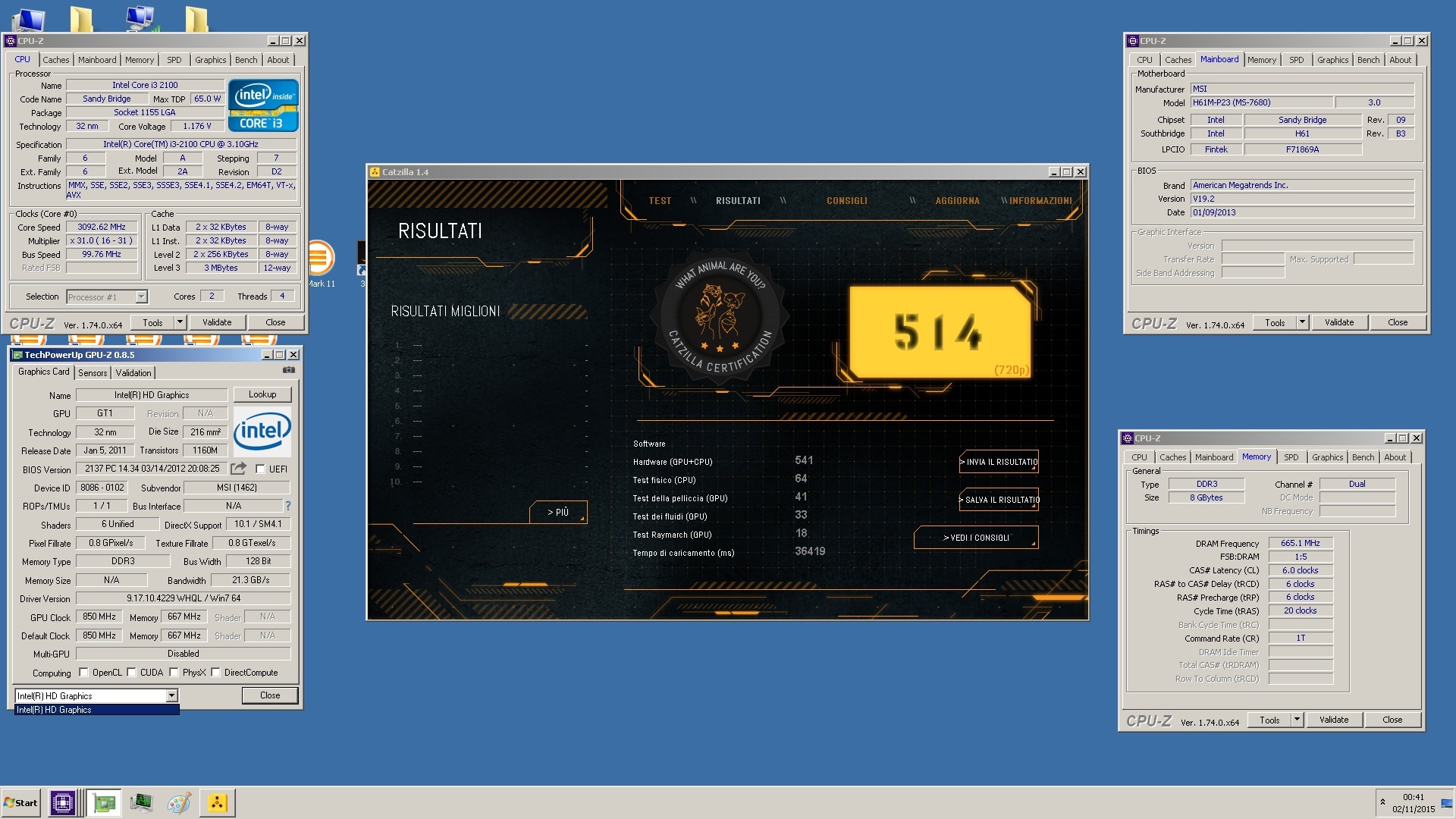Click the title icon of CPU-Z Mainboard window
The height and width of the screenshot is (819, 1456).
point(1133,41)
